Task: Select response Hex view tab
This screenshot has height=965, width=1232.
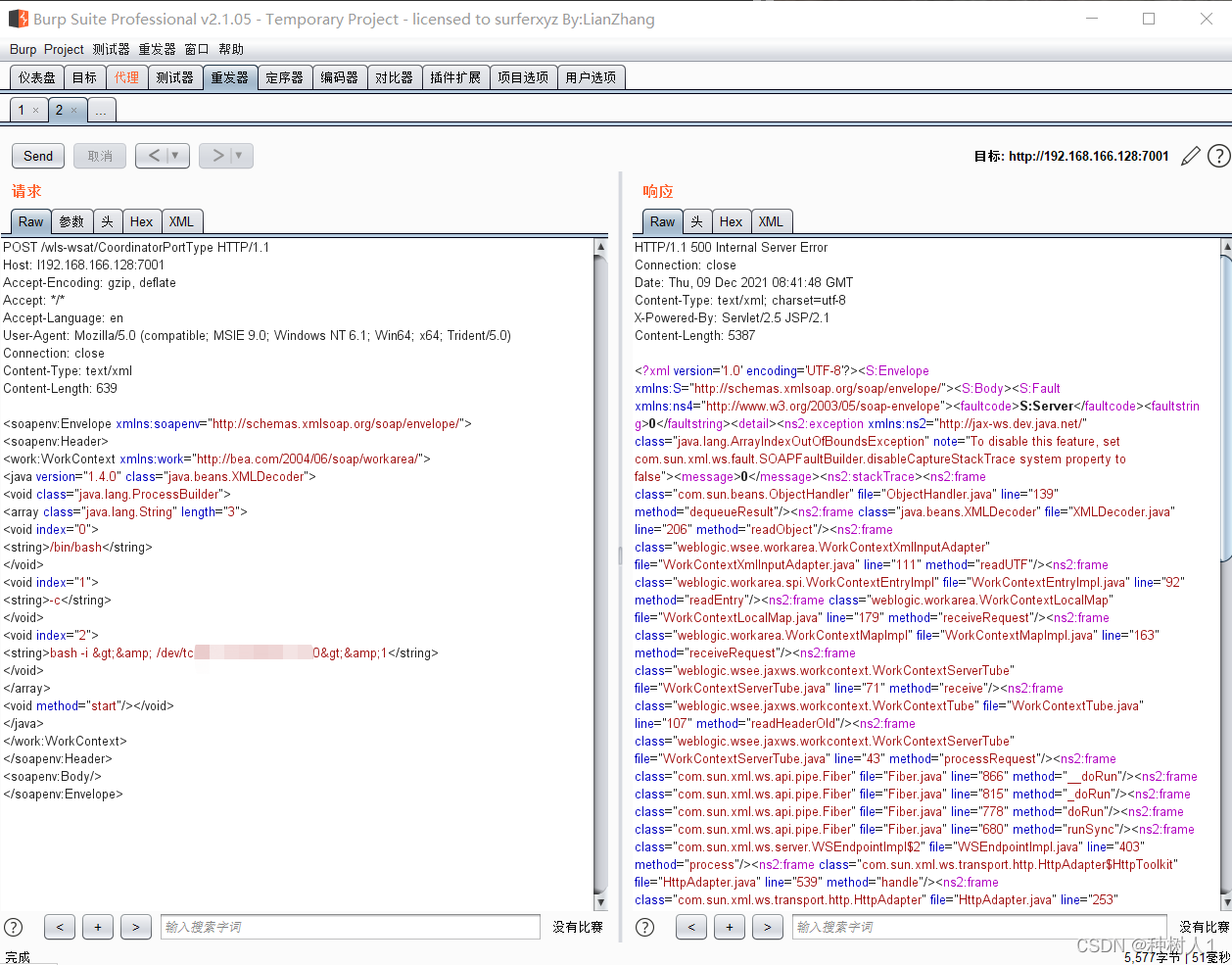Action: point(732,221)
